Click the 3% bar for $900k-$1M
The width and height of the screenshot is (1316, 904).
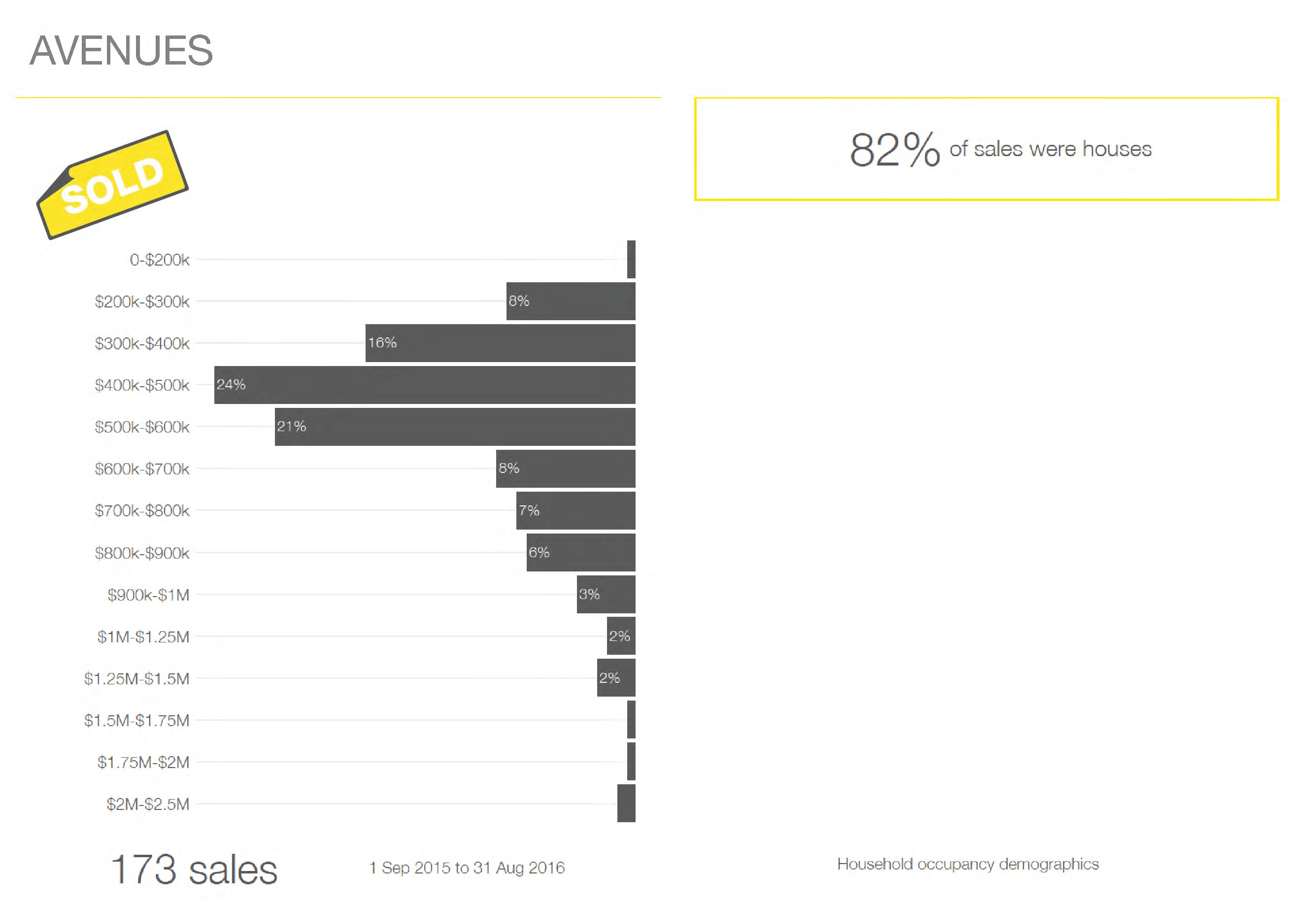[606, 595]
